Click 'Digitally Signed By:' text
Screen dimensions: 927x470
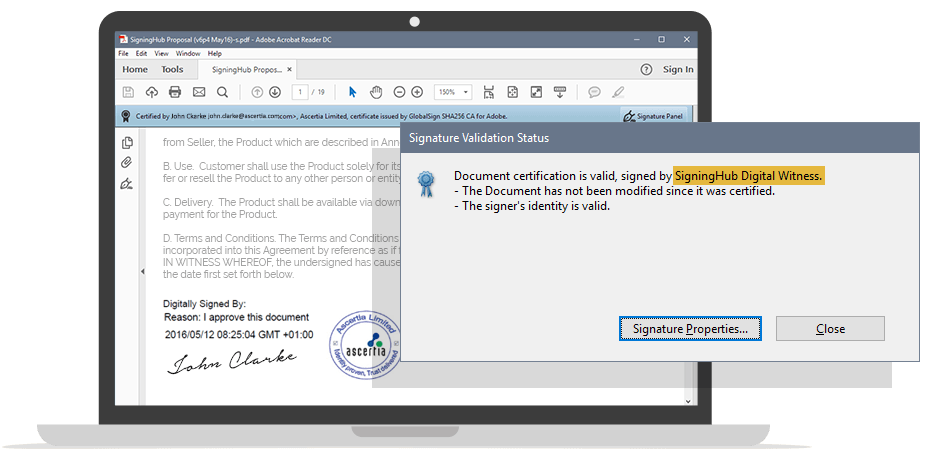(x=205, y=304)
